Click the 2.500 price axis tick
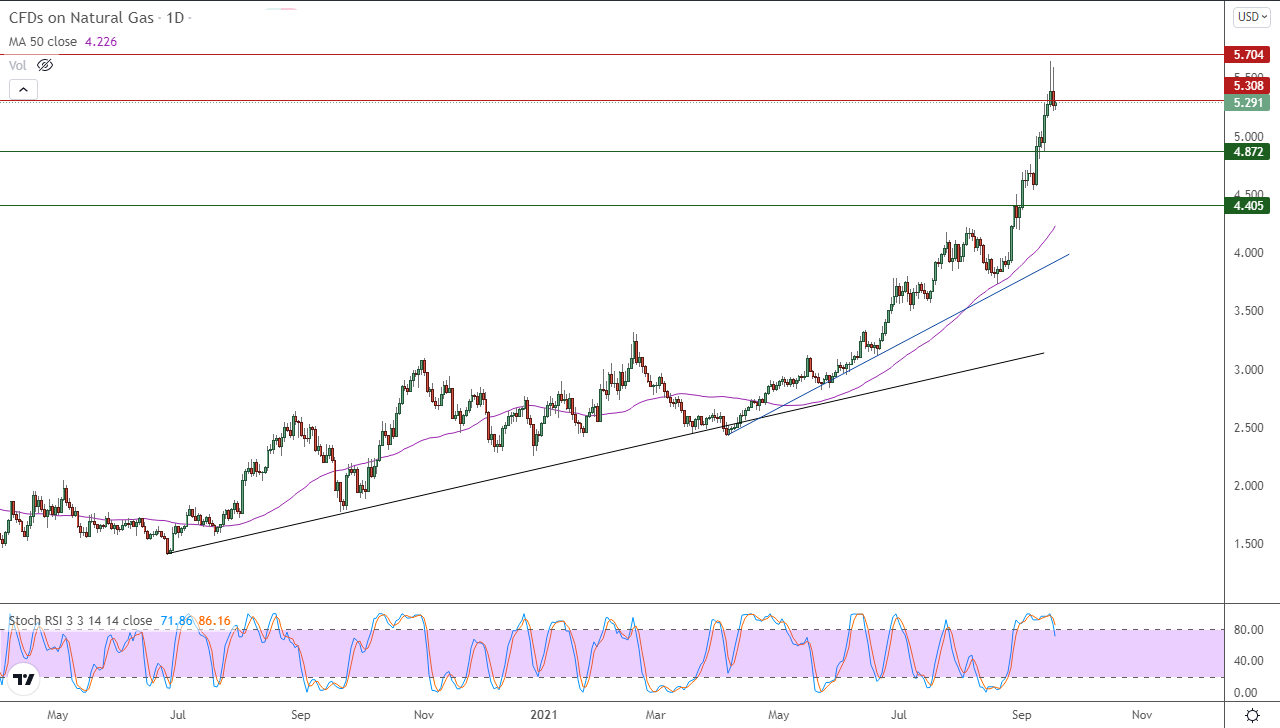1280x728 pixels. click(x=1248, y=428)
